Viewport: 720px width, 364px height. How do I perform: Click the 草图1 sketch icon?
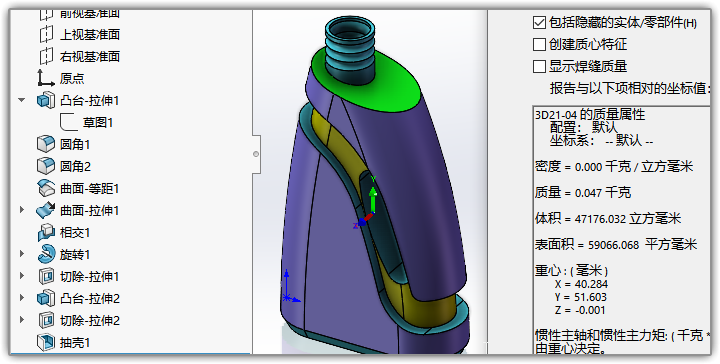pyautogui.click(x=68, y=123)
